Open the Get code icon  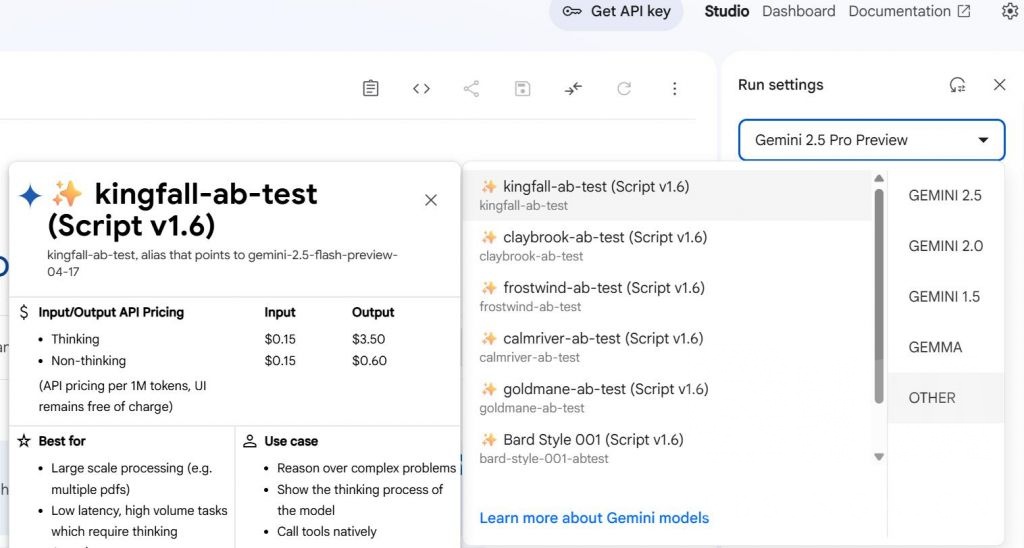421,89
